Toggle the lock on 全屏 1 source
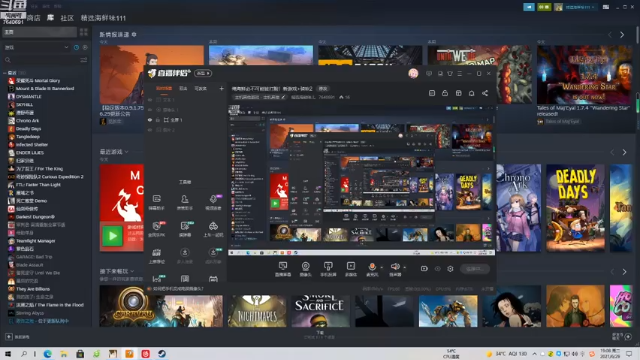The image size is (640, 360). (158, 120)
